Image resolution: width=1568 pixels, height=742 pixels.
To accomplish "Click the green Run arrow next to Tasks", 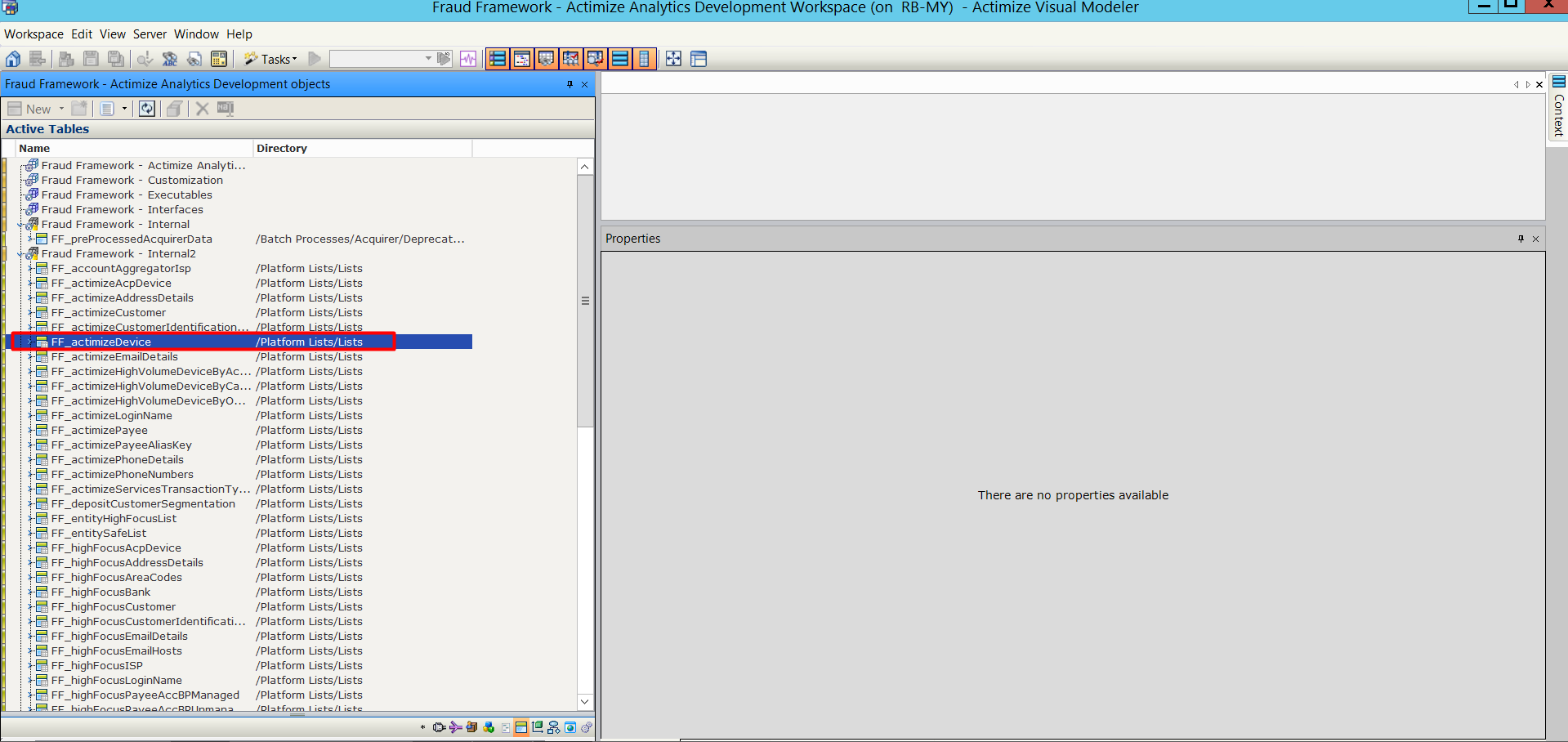I will [x=315, y=59].
